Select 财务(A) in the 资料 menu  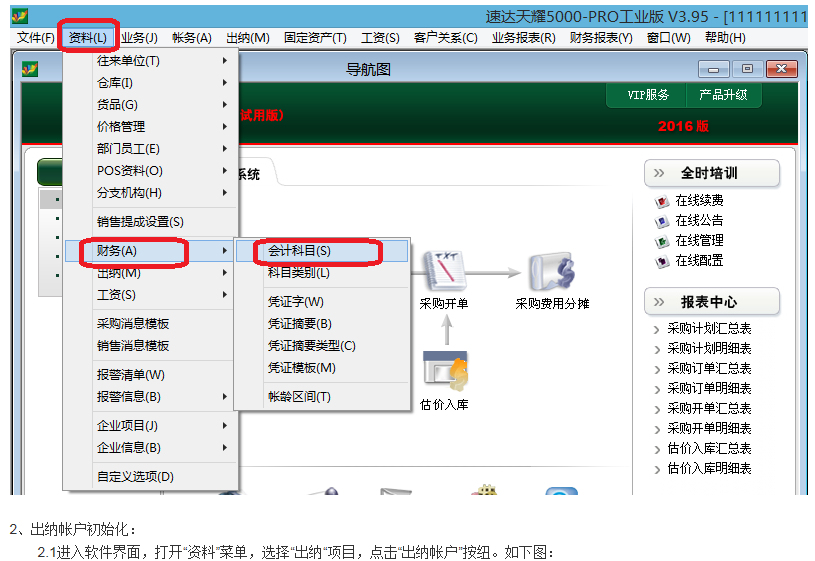coord(151,251)
